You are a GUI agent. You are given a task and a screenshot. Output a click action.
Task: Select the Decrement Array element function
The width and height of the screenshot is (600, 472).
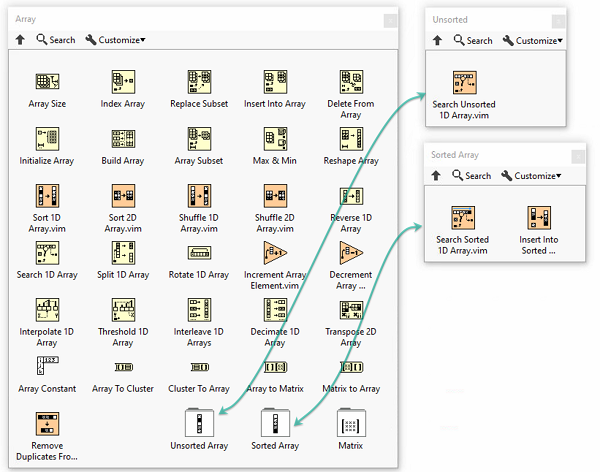pyautogui.click(x=351, y=253)
